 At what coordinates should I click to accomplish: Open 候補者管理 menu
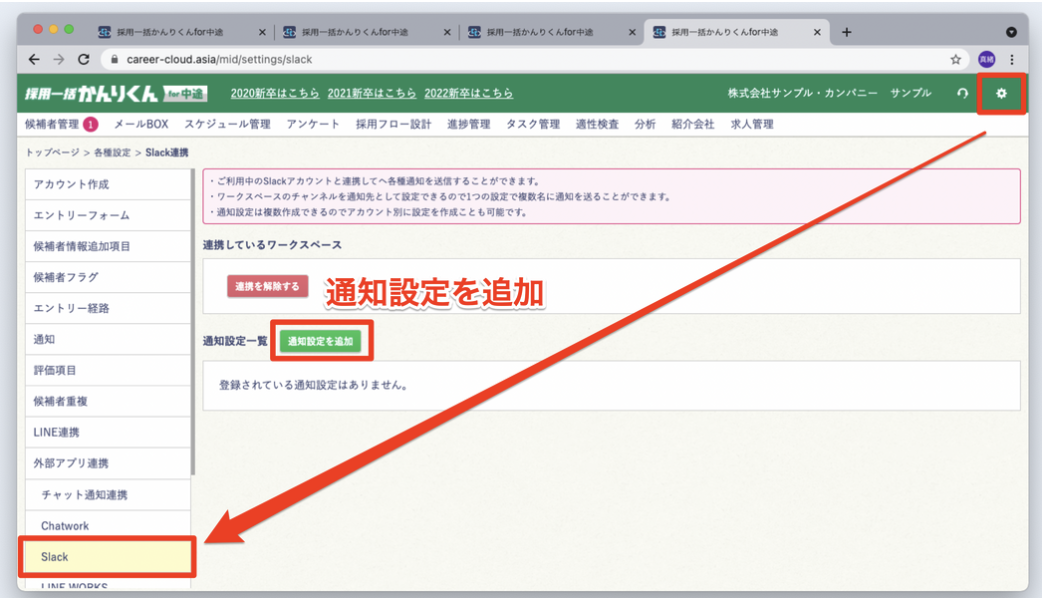52,124
